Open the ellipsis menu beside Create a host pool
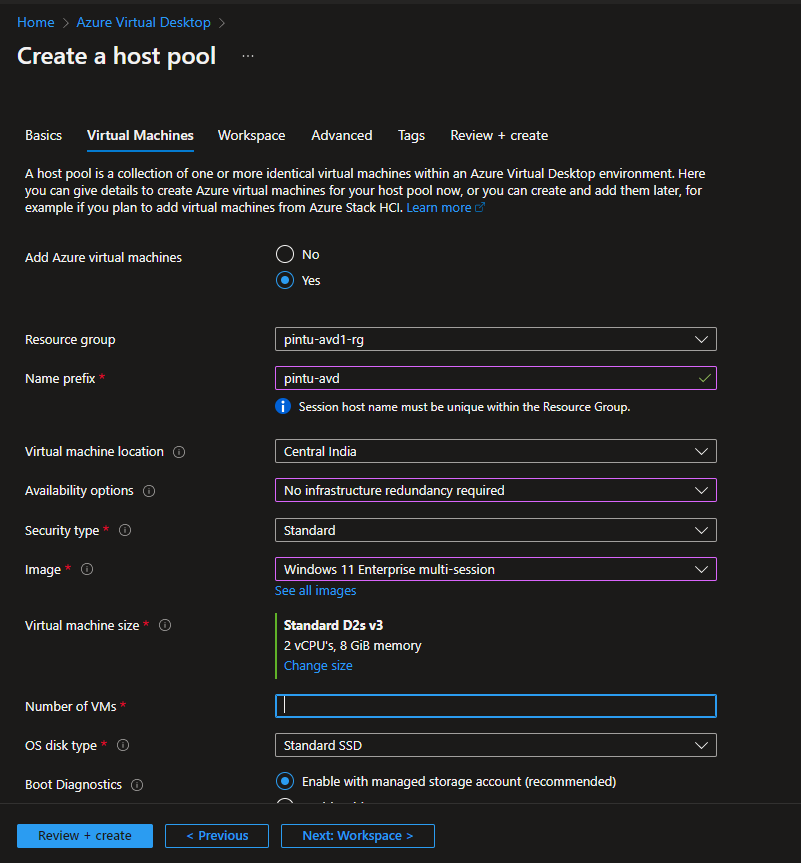 (x=248, y=56)
